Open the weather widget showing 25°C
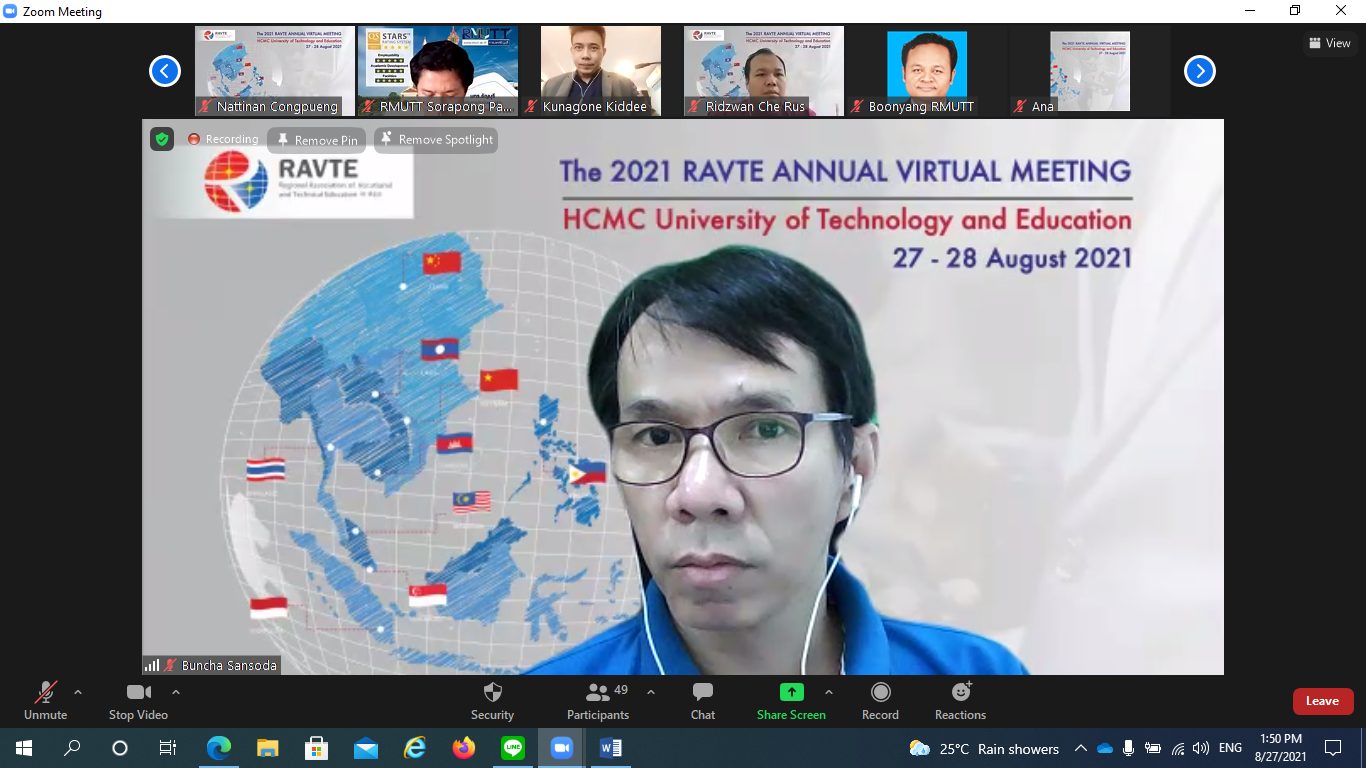This screenshot has width=1366, height=768. pyautogui.click(x=984, y=748)
